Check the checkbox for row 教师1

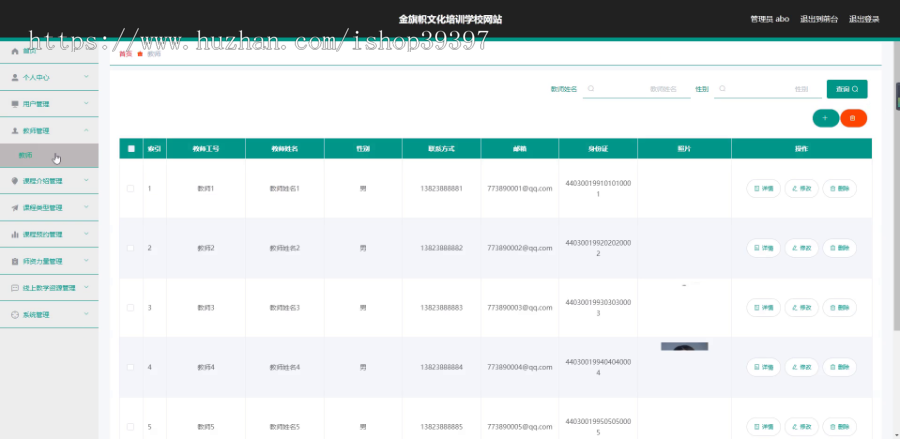coord(130,188)
